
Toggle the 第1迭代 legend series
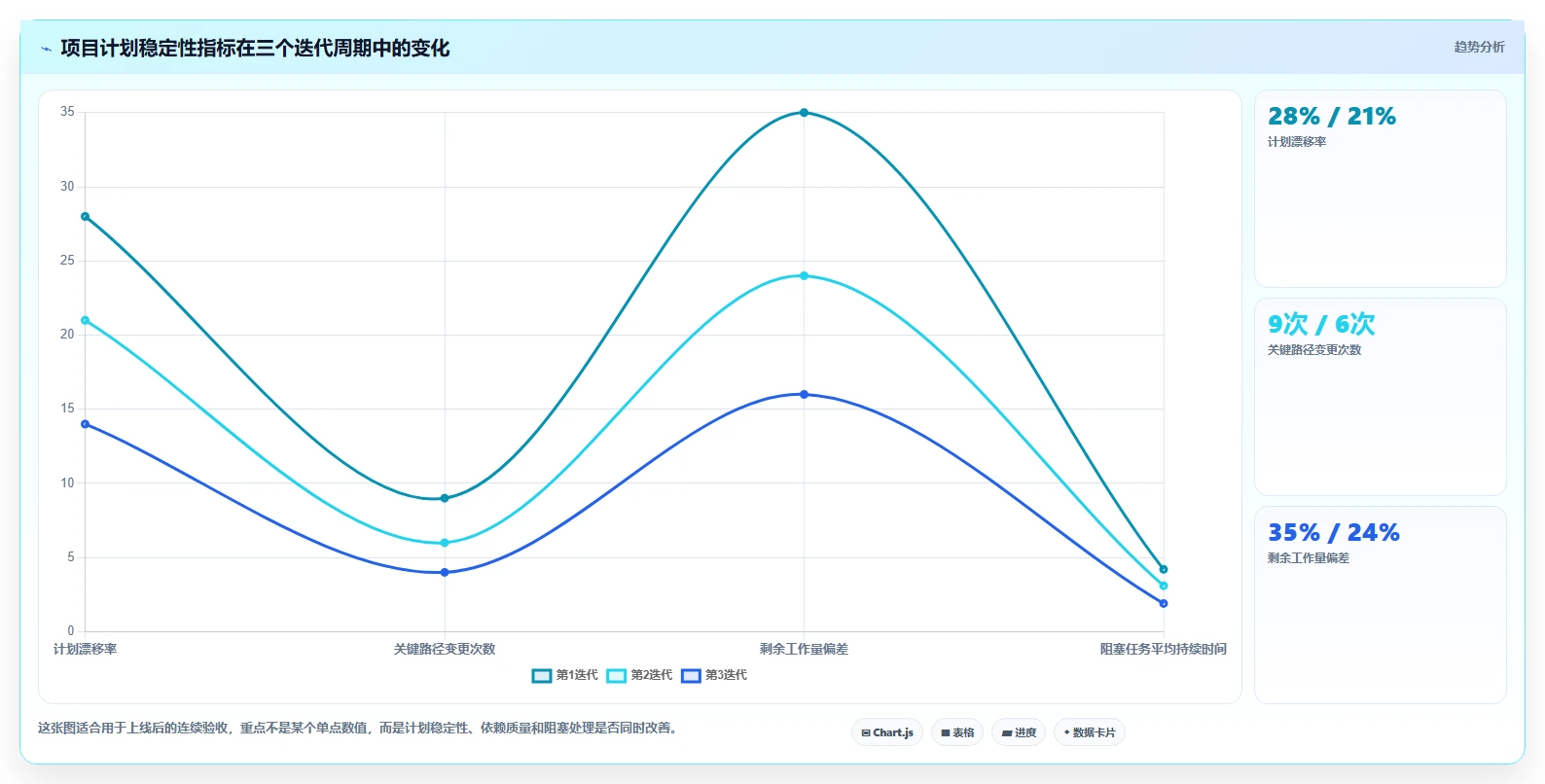(565, 675)
